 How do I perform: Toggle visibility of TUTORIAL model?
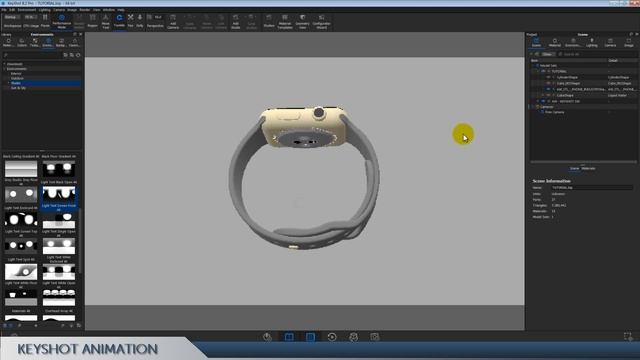[543, 71]
